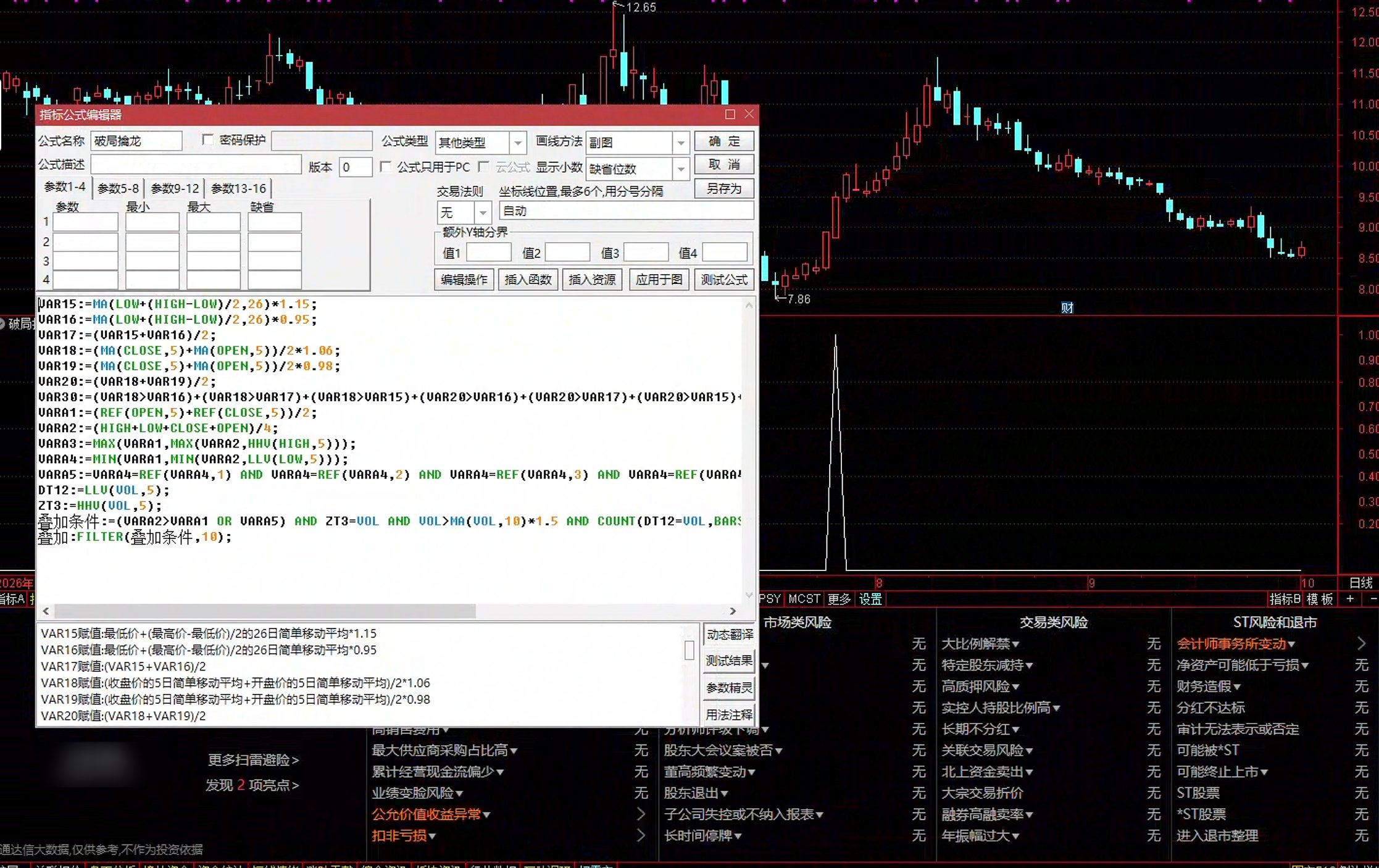Screen dimensions: 1379x868
Task: Click the 公式名称 input field
Action: point(136,141)
